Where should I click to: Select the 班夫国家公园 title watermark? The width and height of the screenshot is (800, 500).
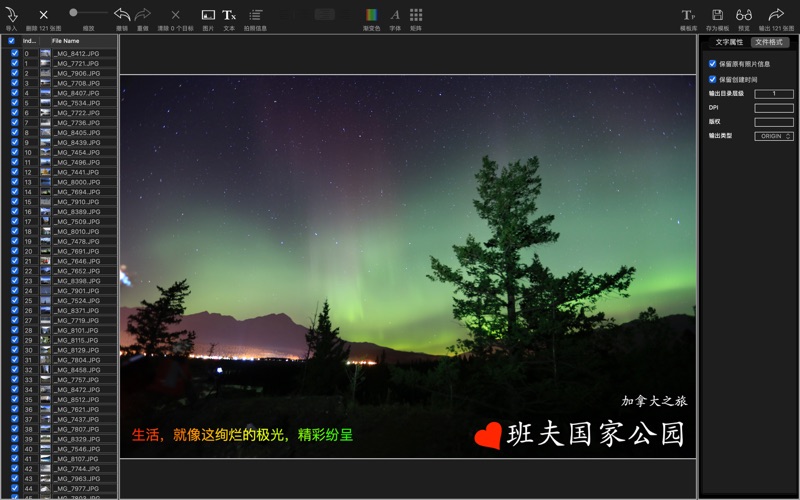coord(595,434)
